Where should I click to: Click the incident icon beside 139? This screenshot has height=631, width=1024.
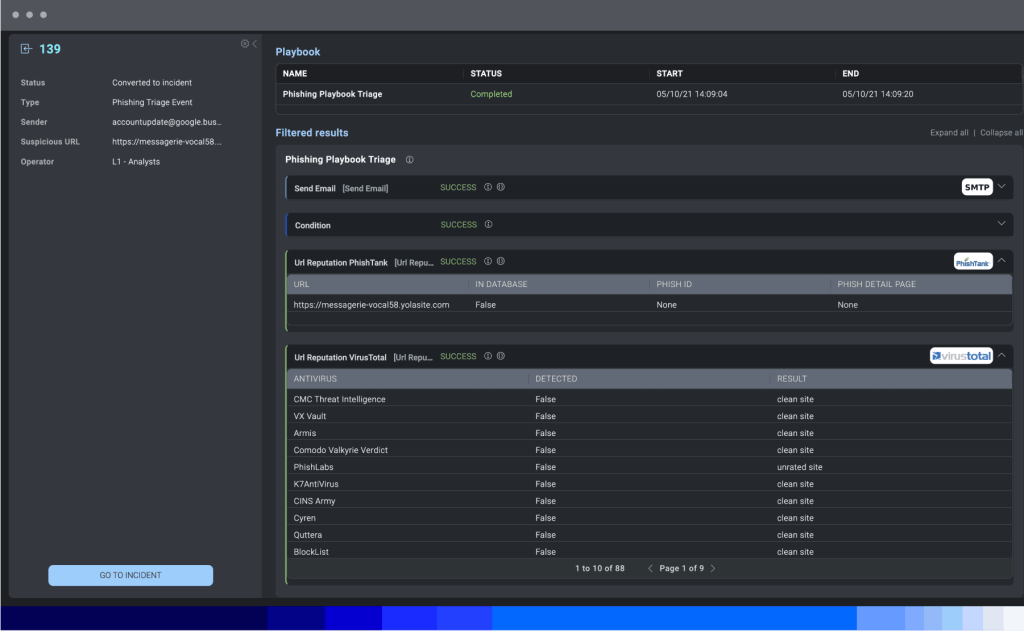[24, 49]
